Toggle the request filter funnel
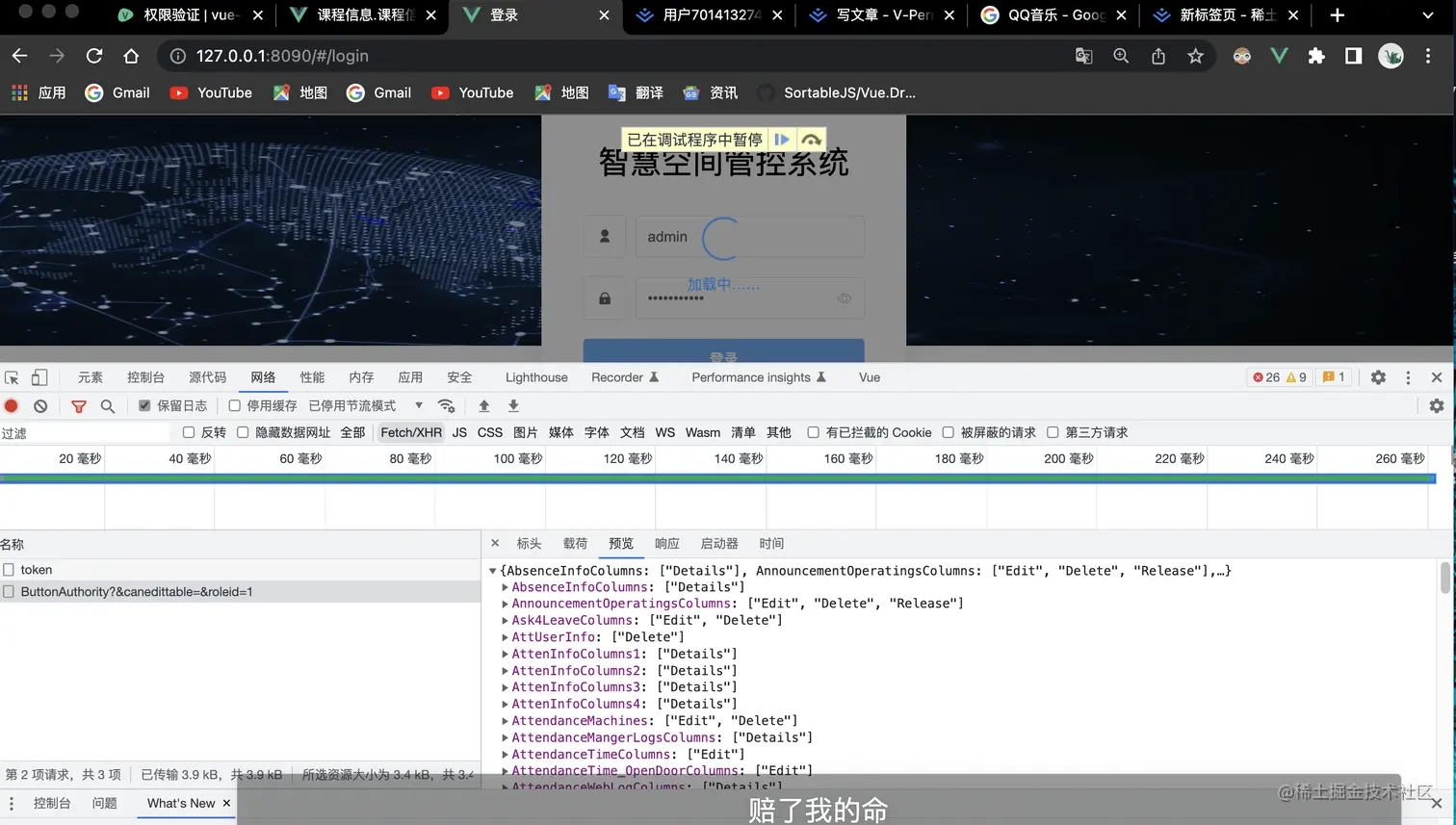1456x825 pixels. pyautogui.click(x=78, y=405)
